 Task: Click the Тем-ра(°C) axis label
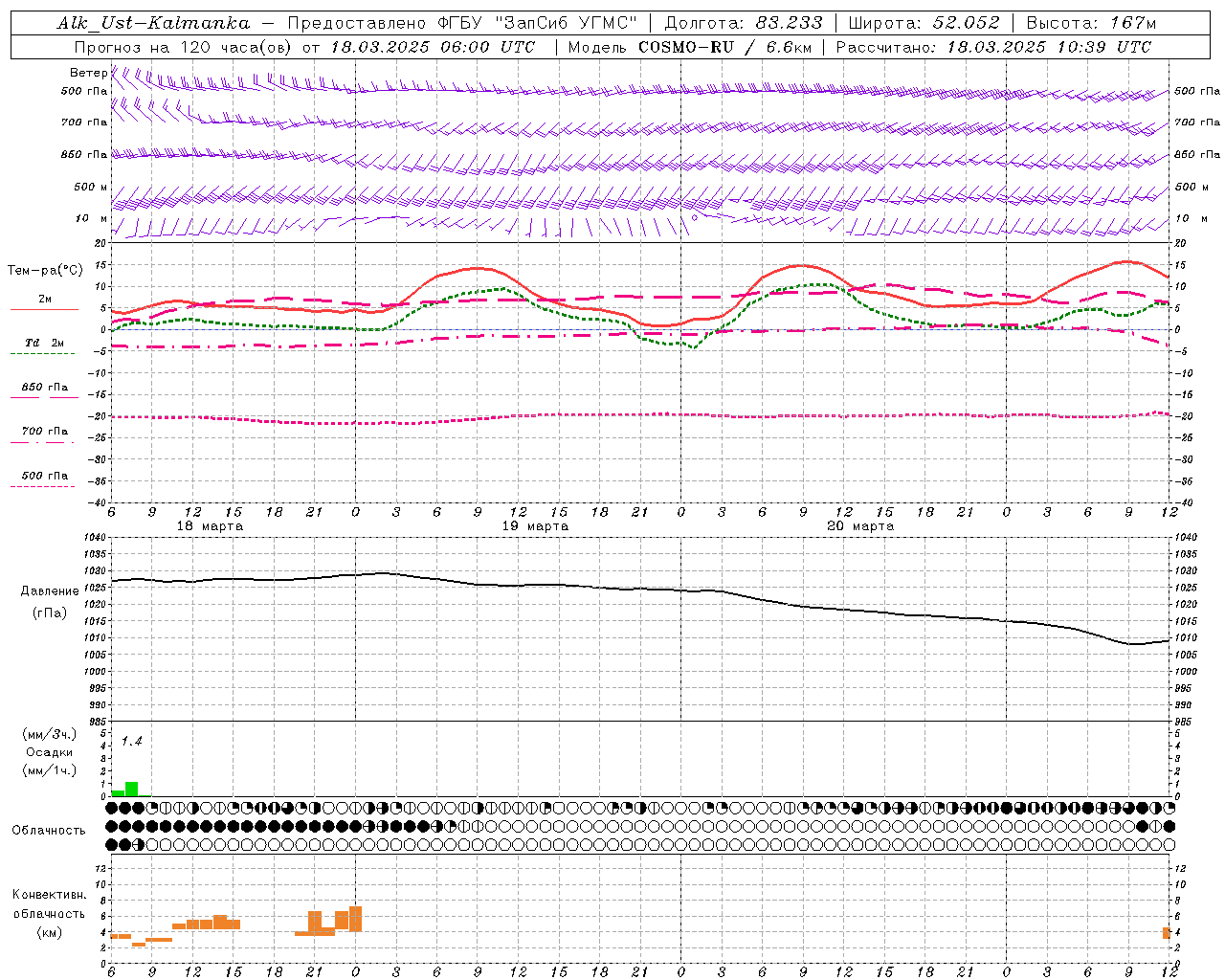coord(45,271)
